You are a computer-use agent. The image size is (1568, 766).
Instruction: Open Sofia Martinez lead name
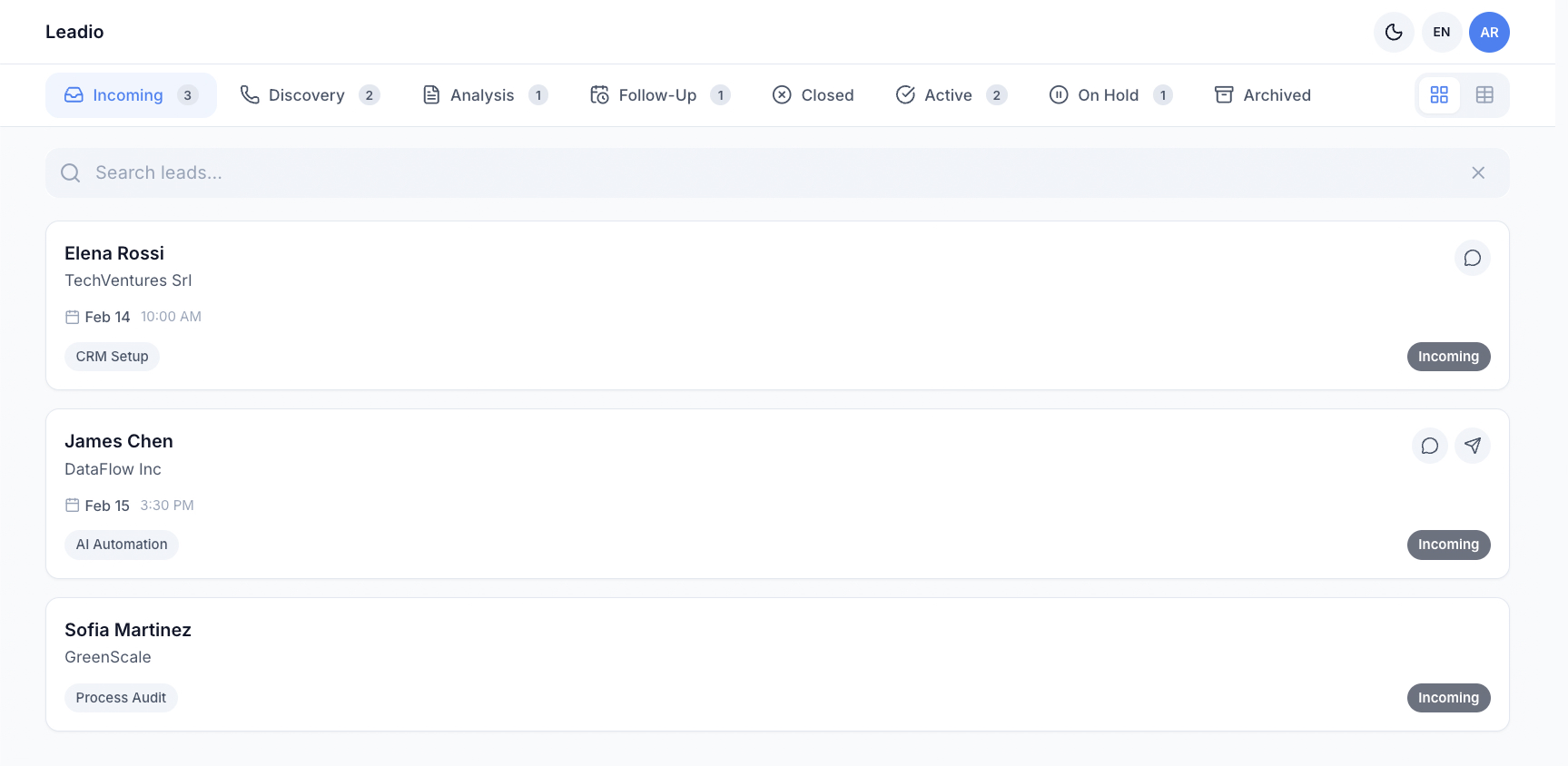click(x=128, y=630)
